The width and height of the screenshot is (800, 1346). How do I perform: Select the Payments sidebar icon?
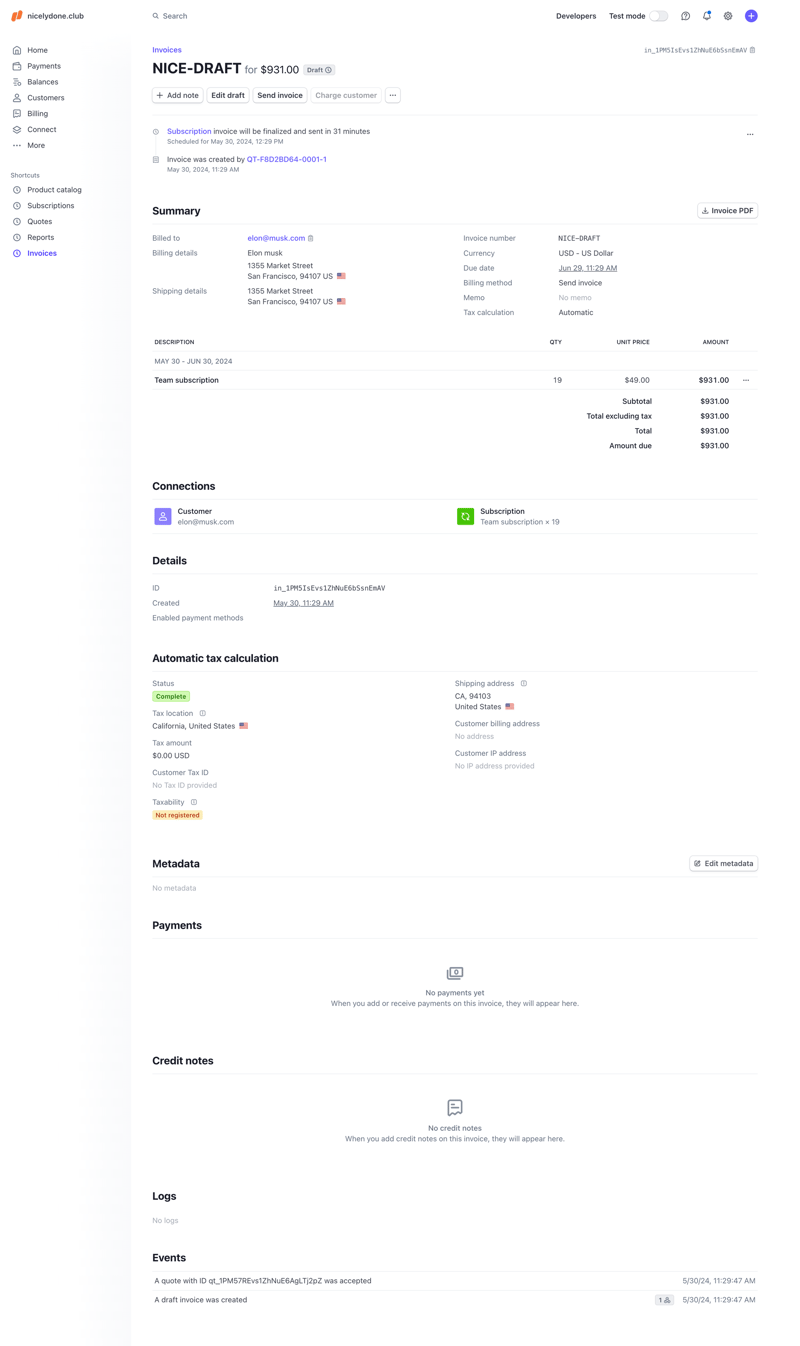(x=16, y=65)
